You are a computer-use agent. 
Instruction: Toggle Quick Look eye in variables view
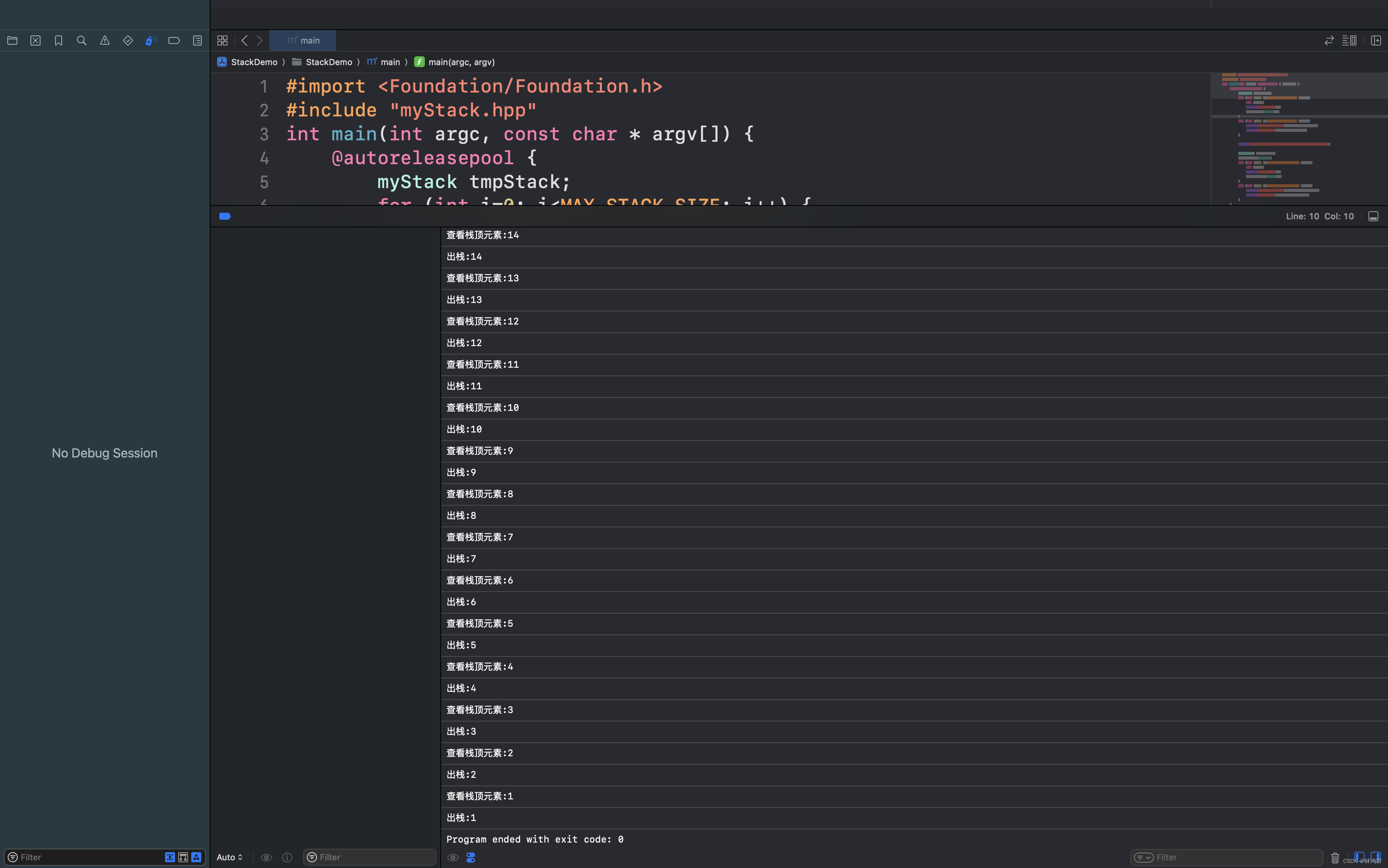pyautogui.click(x=266, y=857)
